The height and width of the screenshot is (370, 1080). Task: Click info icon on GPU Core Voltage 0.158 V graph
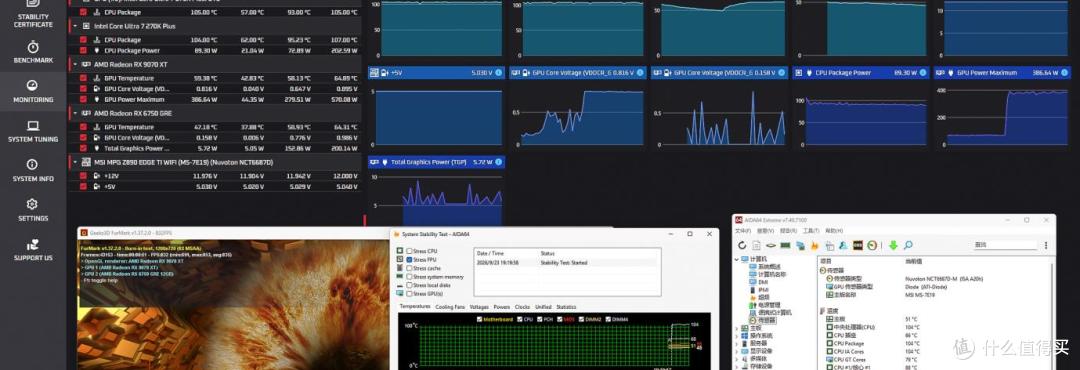coord(782,72)
